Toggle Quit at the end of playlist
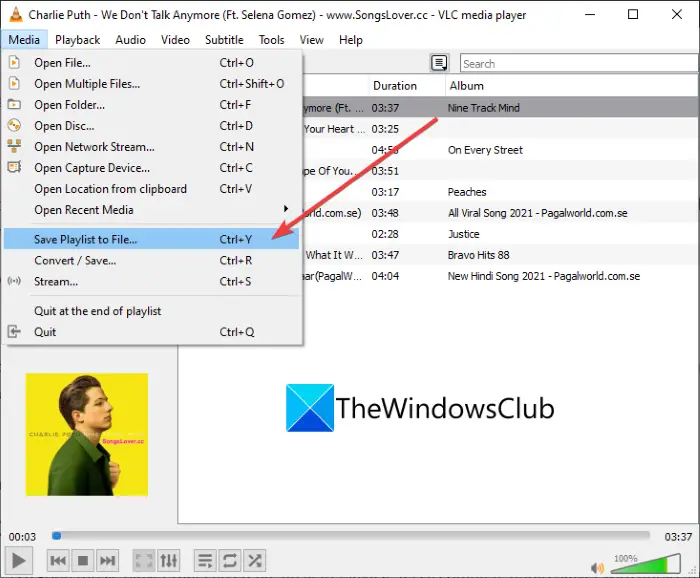This screenshot has width=700, height=578. [x=151, y=311]
